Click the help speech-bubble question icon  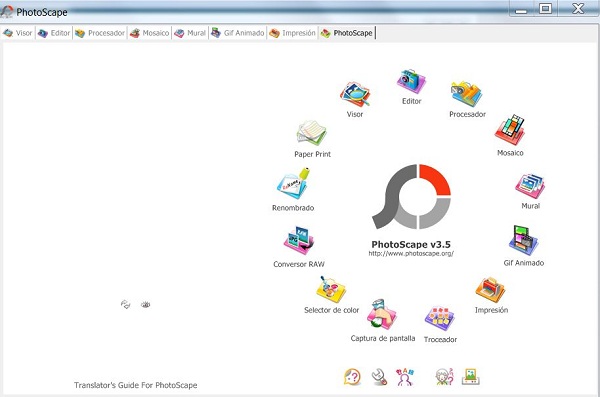(x=352, y=377)
